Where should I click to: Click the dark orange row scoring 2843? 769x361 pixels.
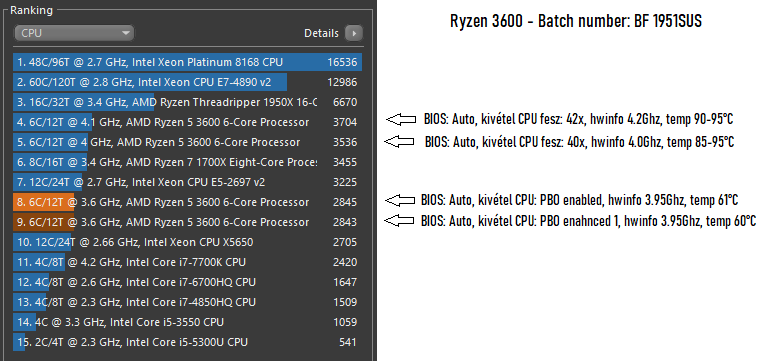click(188, 222)
